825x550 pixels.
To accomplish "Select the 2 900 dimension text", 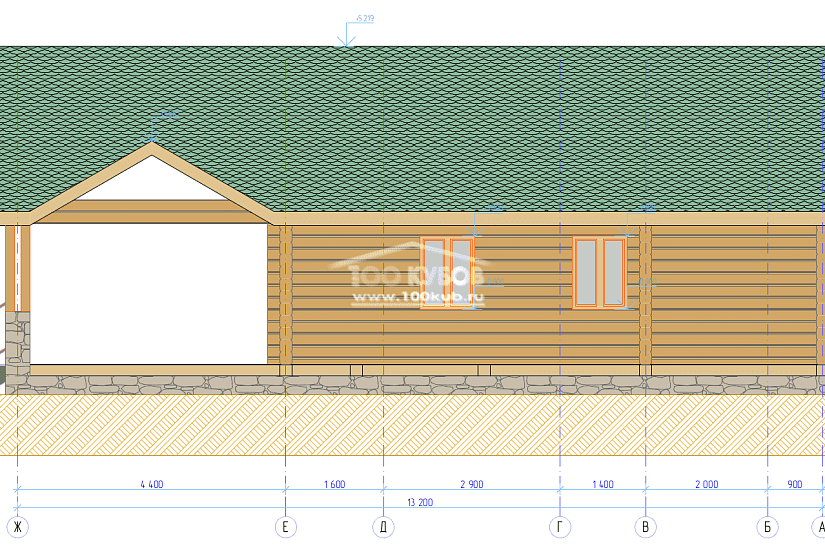I will pos(471,484).
